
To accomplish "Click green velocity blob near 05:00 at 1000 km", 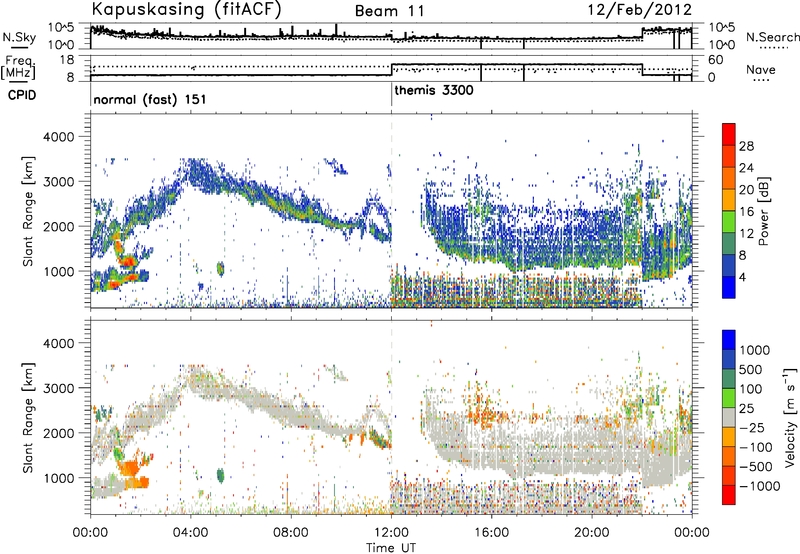I will point(220,475).
